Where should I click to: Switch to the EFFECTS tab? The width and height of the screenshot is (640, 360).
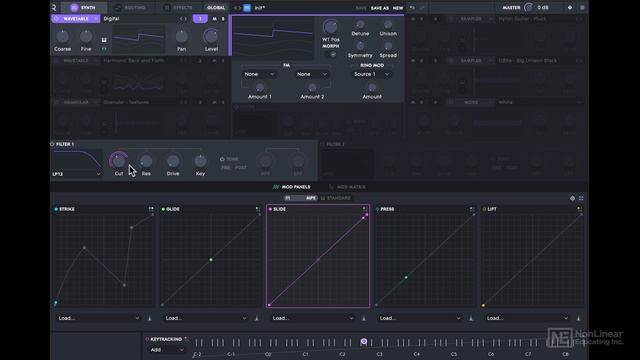178,7
